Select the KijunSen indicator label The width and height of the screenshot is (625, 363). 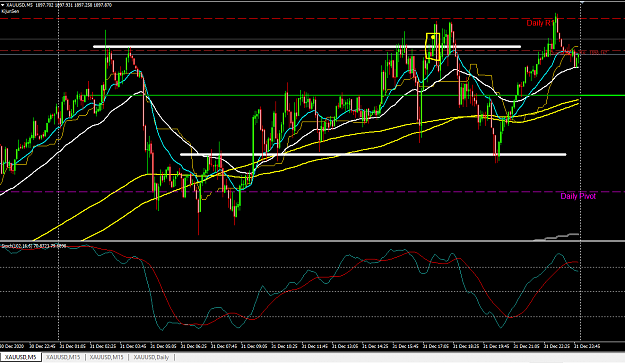pyautogui.click(x=10, y=11)
